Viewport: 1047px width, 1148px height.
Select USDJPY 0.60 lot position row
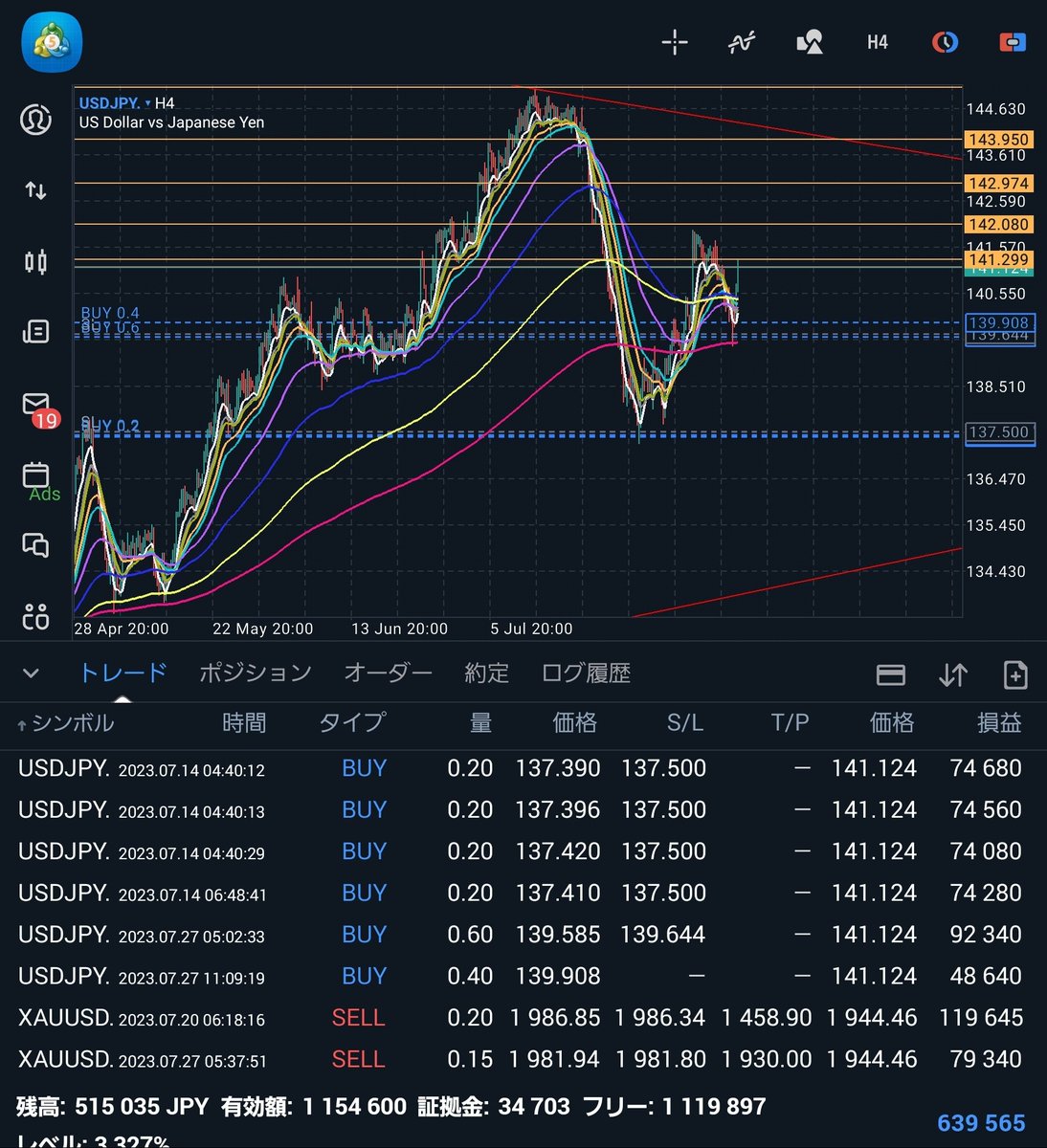tap(523, 935)
